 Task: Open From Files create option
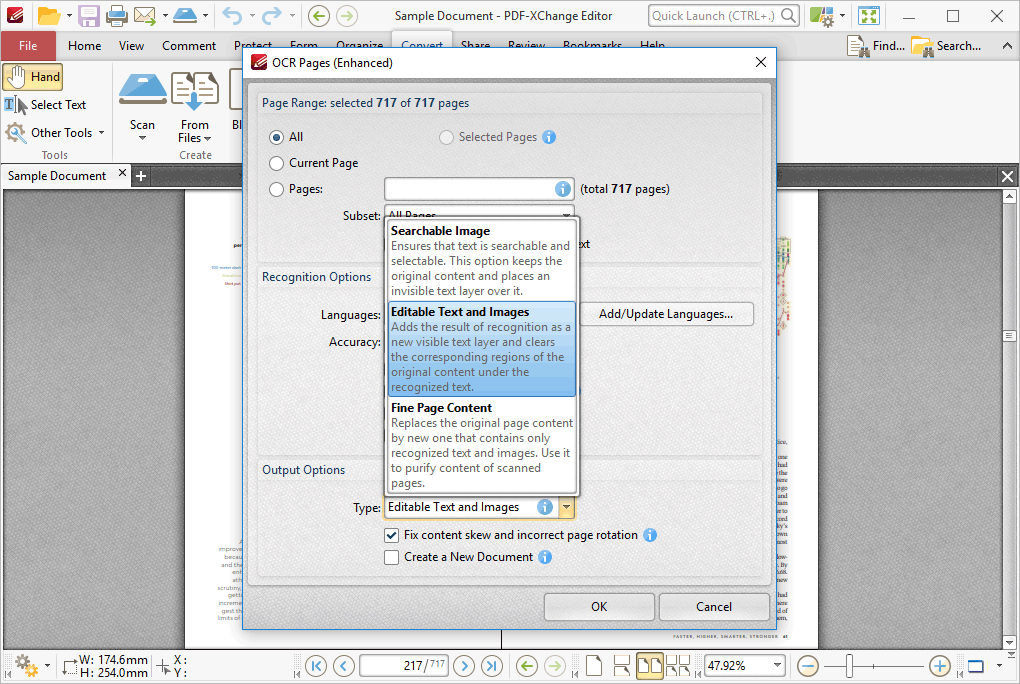(195, 107)
